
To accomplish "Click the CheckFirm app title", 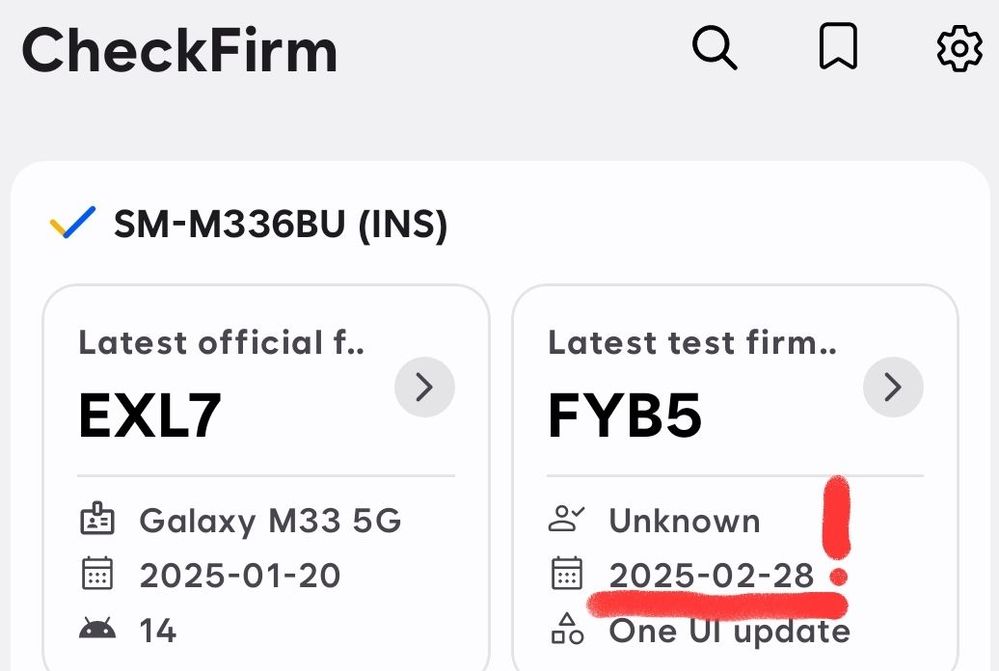I will coord(179,50).
